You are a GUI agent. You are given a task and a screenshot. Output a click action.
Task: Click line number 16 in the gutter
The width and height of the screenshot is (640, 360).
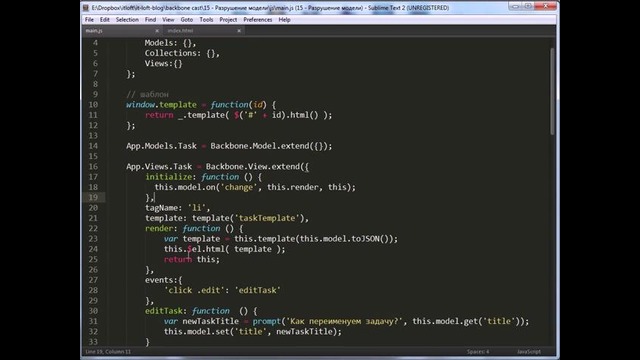(93, 167)
